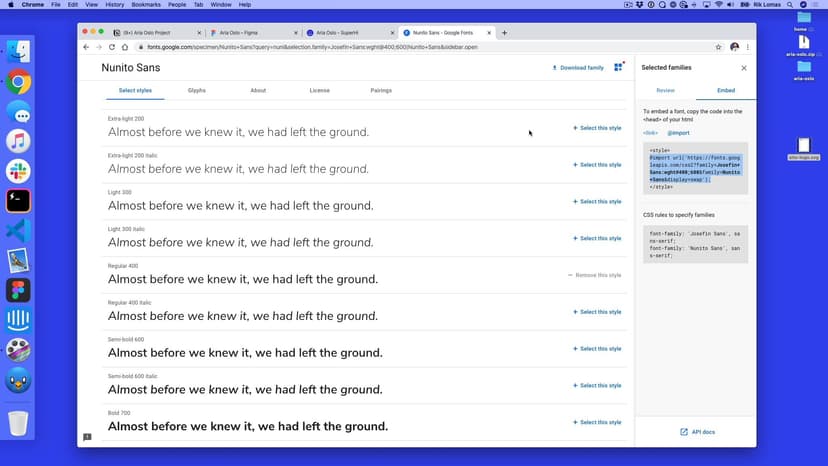Switch to the Glyphs tab
Image resolution: width=828 pixels, height=466 pixels.
tap(197, 91)
